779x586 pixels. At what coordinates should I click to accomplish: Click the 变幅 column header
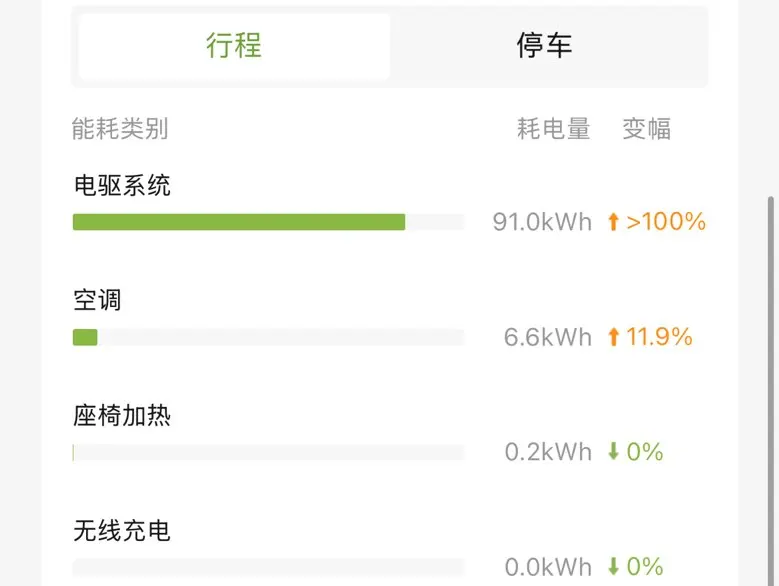pos(647,129)
